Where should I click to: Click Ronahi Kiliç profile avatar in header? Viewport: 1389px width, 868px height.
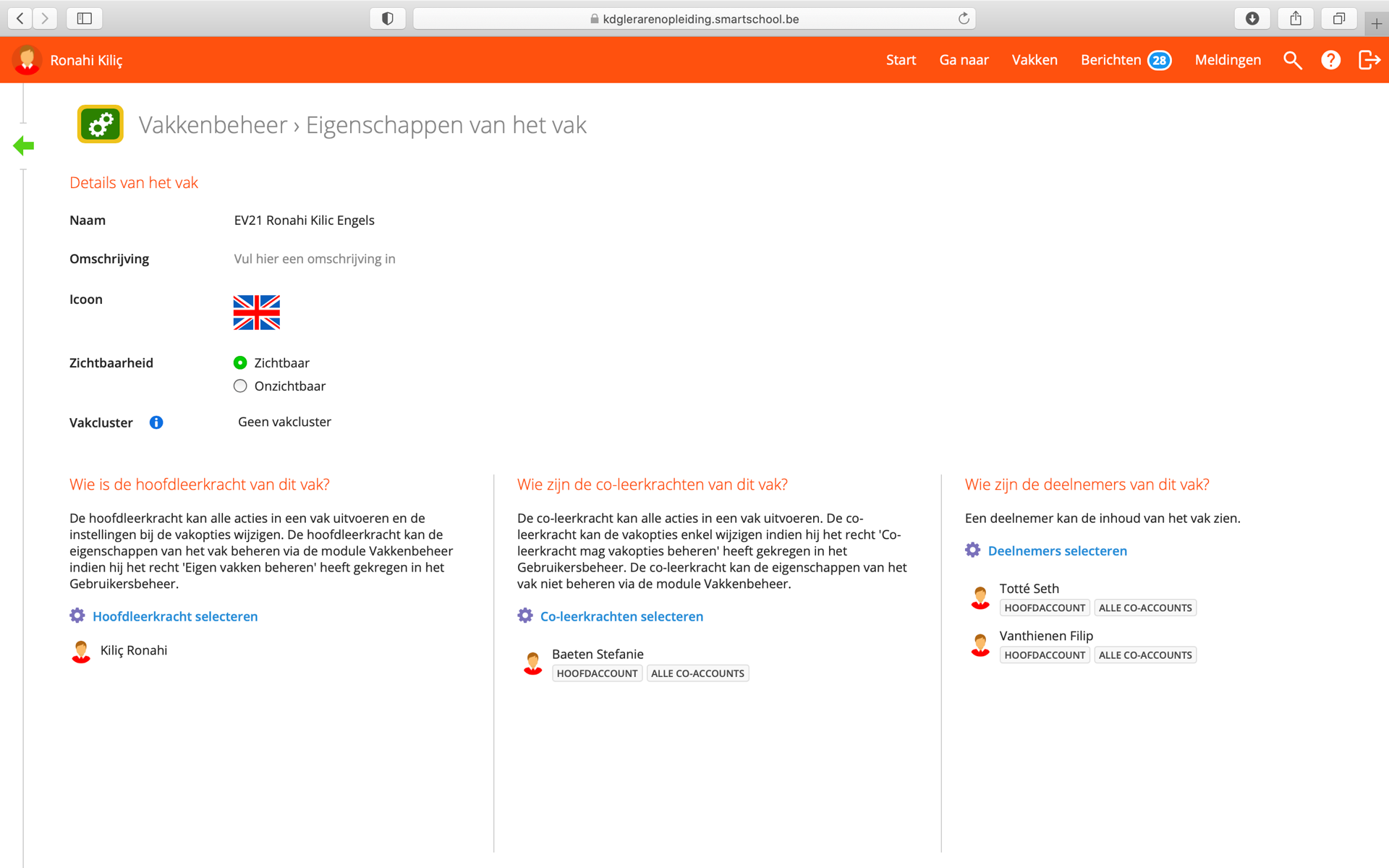(27, 60)
